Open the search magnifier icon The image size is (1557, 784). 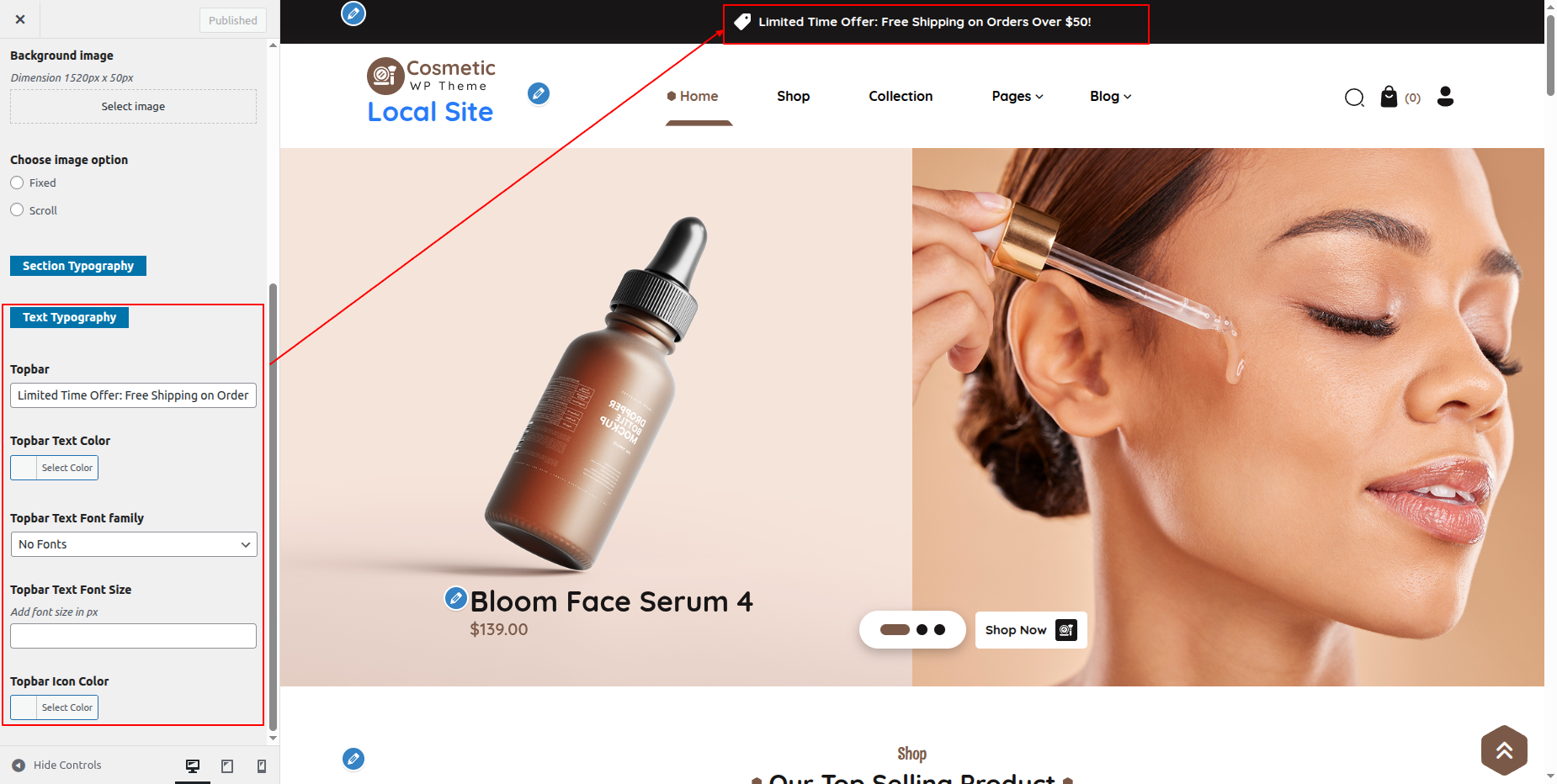[x=1354, y=98]
